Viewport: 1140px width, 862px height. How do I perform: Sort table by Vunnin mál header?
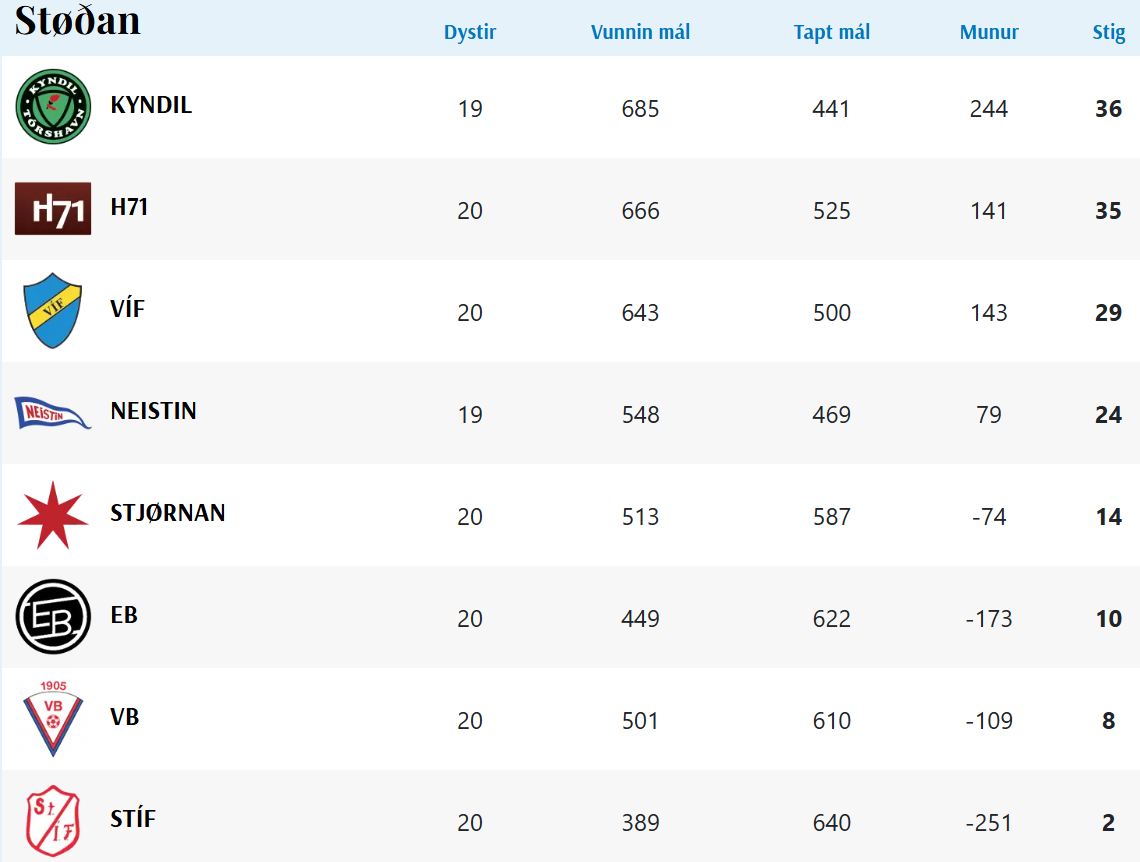(640, 32)
